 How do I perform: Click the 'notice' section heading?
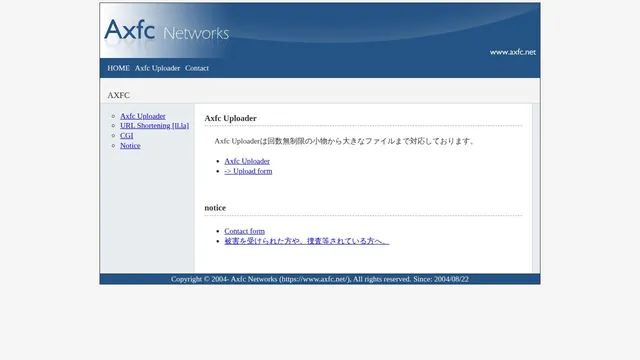[215, 208]
